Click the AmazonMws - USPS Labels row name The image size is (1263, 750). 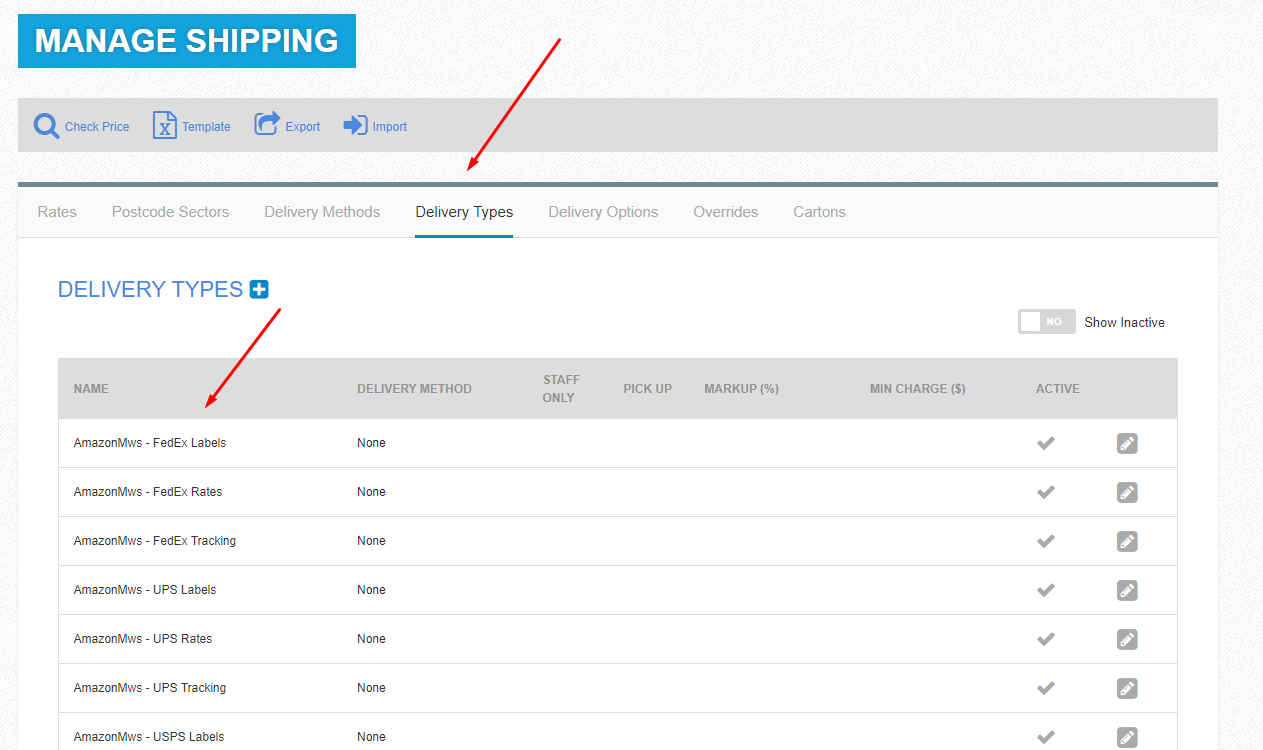click(x=149, y=737)
